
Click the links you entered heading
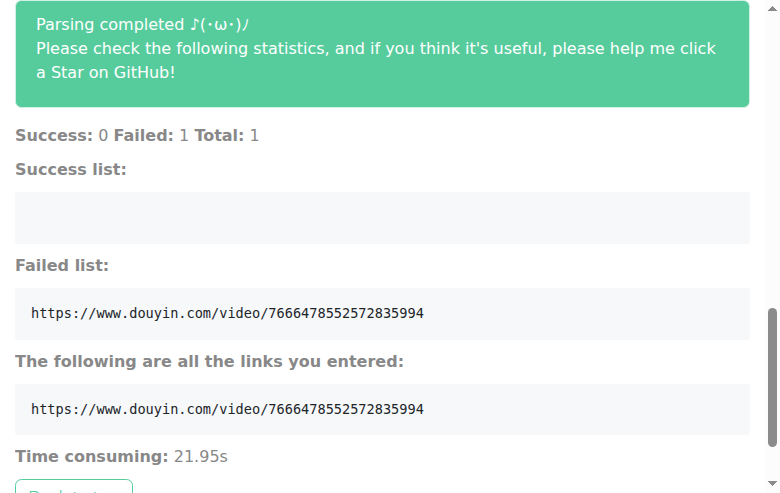(x=209, y=362)
